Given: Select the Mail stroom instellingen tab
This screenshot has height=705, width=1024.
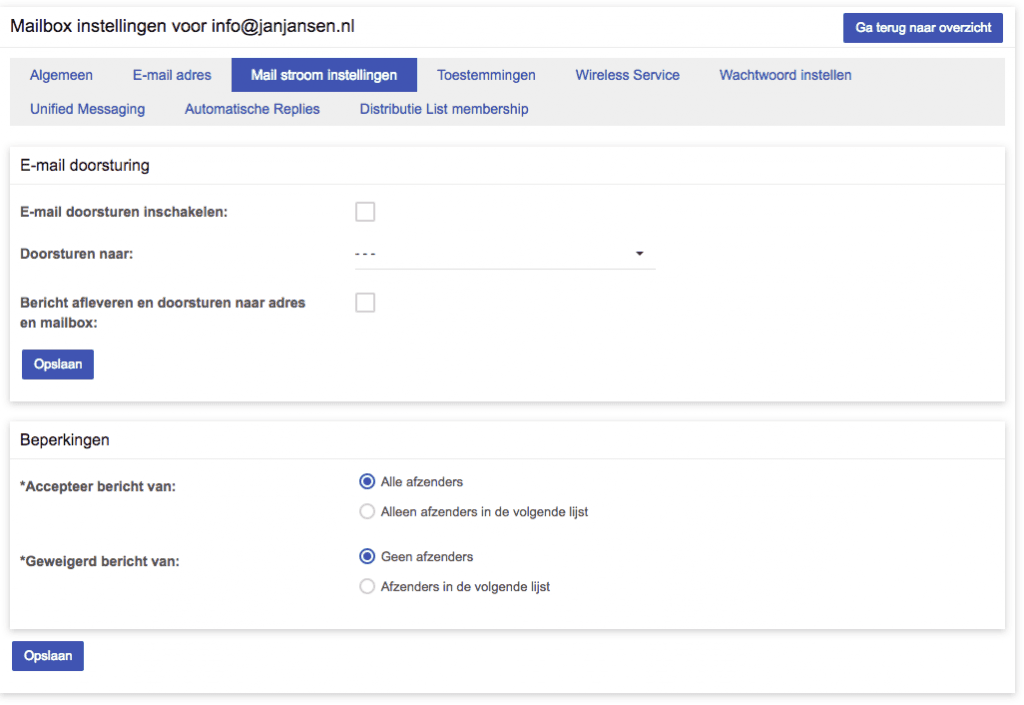Looking at the screenshot, I should click(x=324, y=75).
